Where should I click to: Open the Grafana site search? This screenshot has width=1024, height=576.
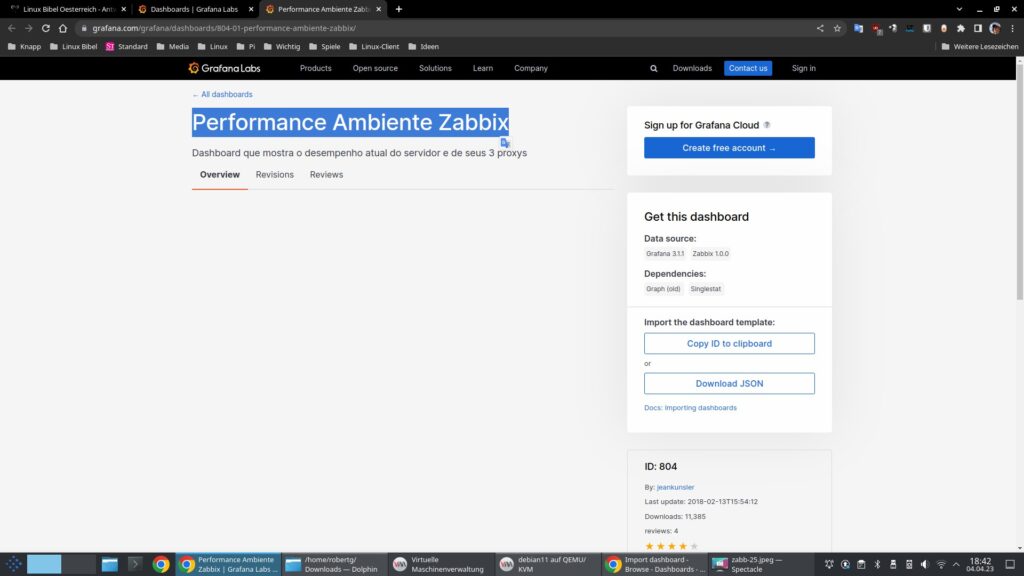653,68
